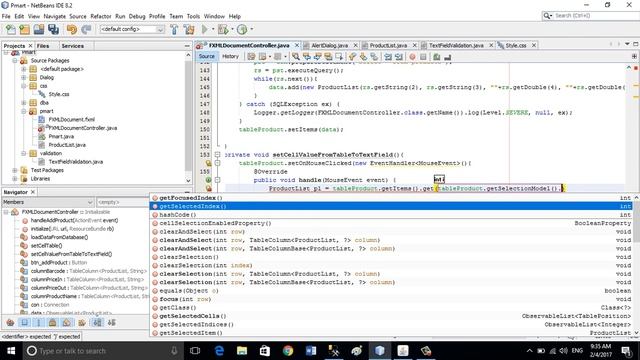The width and height of the screenshot is (640, 360).
Task: Click the History view button
Action: (x=230, y=56)
